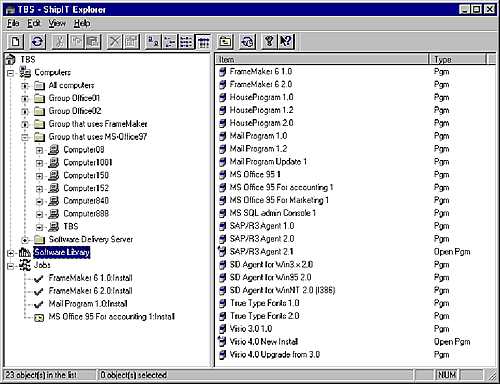Click the Up One Level folder icon

point(226,42)
